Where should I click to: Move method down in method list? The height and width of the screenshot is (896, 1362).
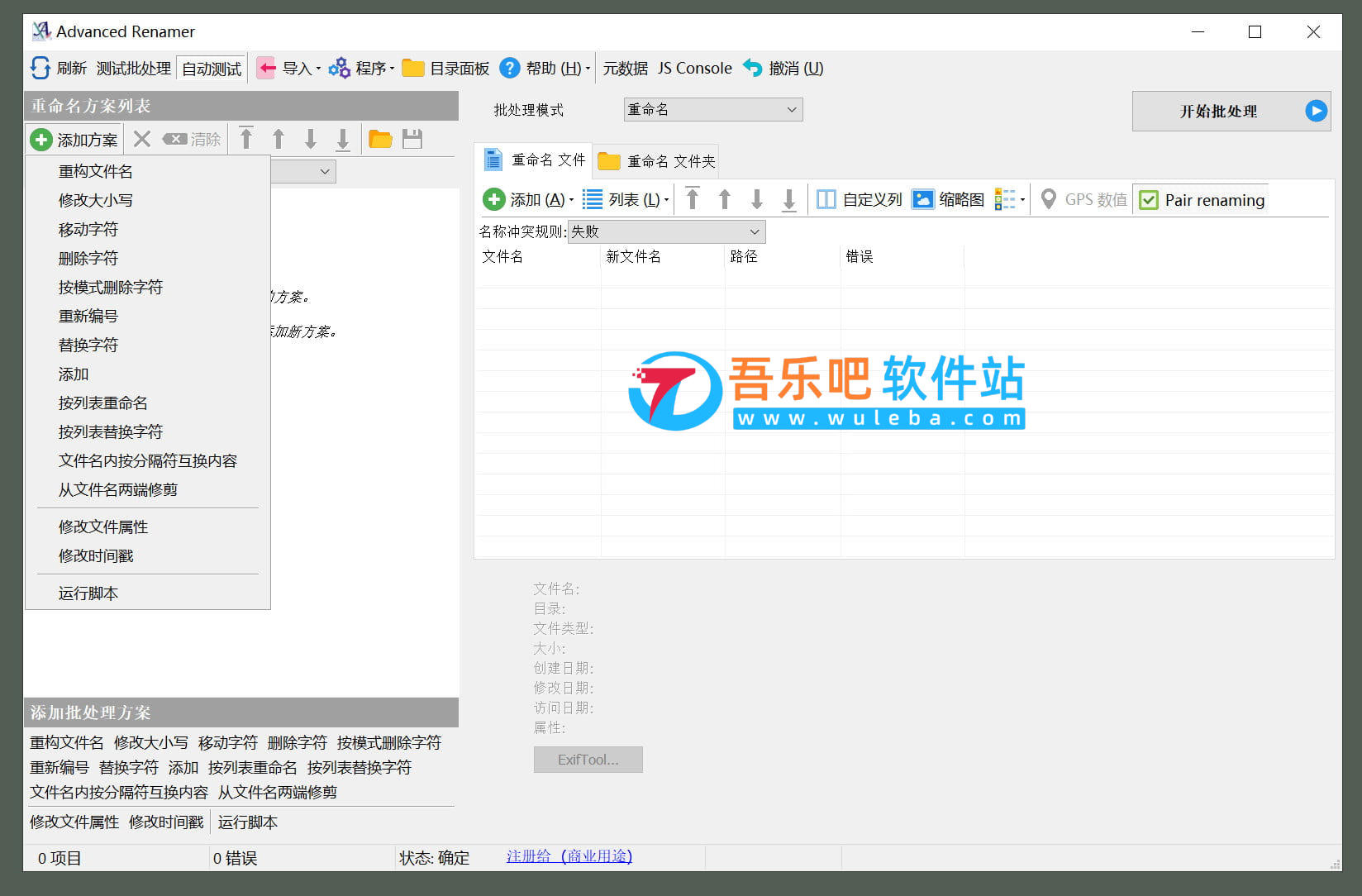[x=311, y=139]
